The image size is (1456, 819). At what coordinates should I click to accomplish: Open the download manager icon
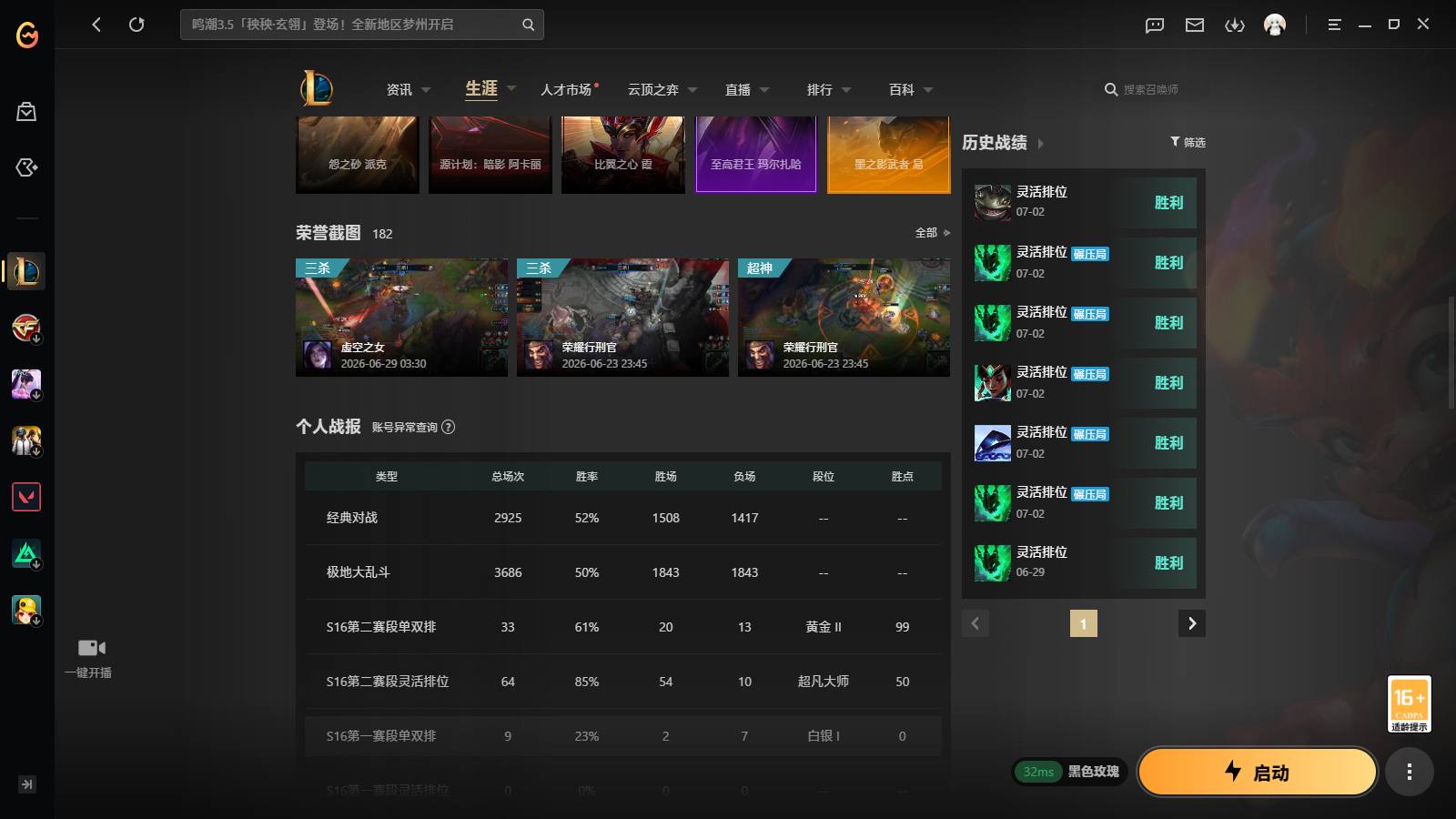pyautogui.click(x=1235, y=25)
